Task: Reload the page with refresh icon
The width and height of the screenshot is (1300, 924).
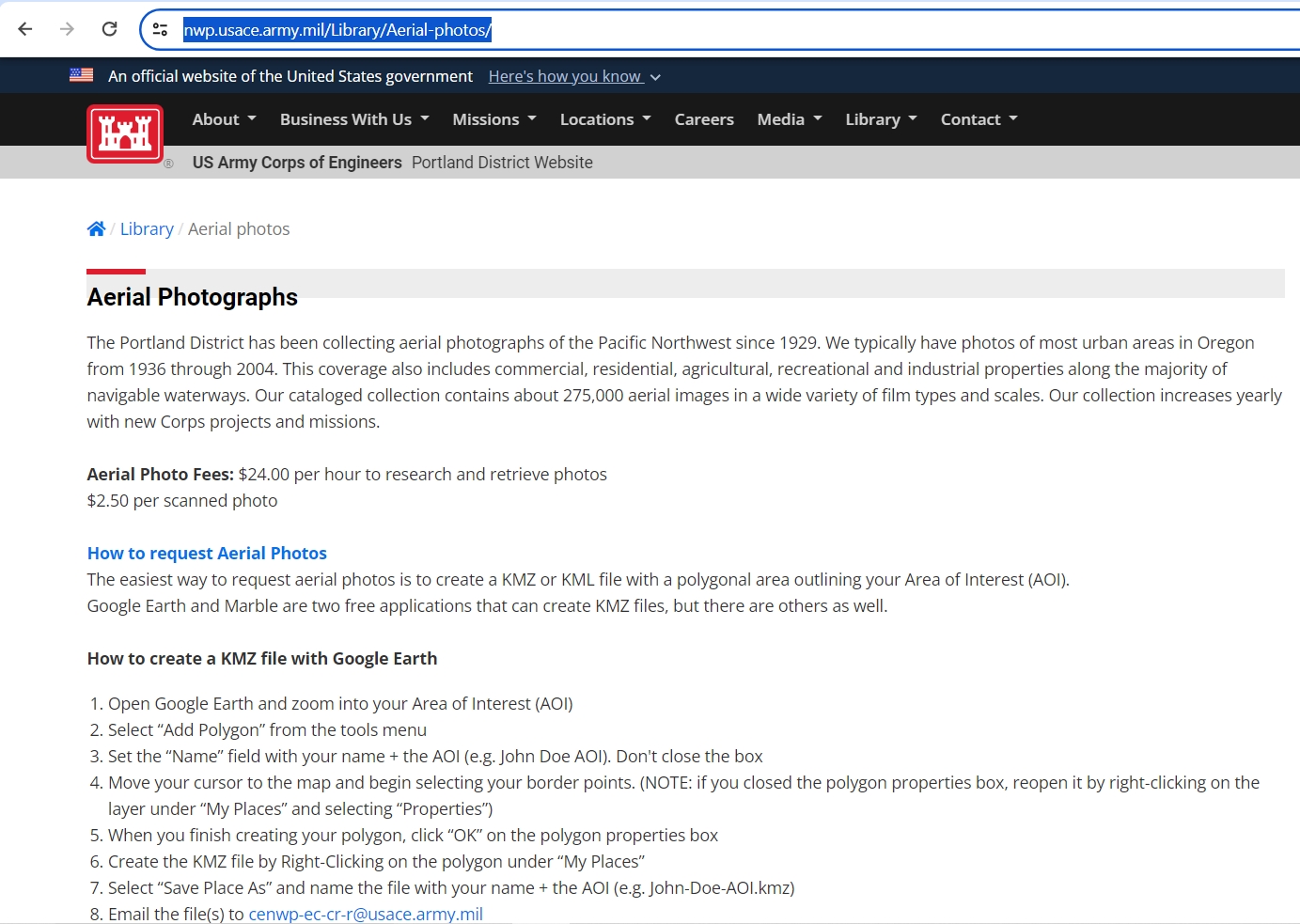Action: (x=109, y=29)
